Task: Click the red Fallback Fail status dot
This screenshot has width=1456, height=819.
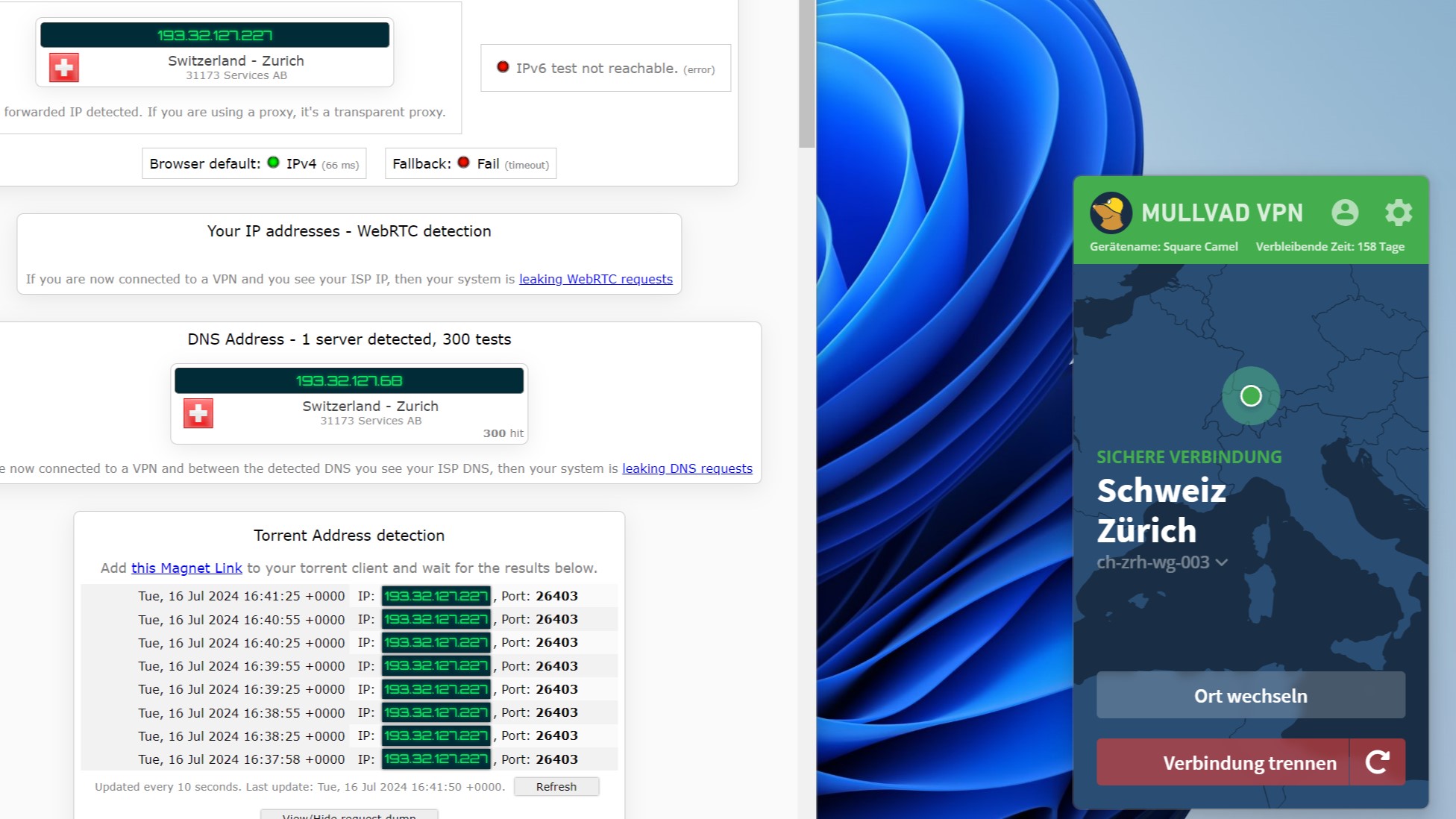Action: click(463, 163)
